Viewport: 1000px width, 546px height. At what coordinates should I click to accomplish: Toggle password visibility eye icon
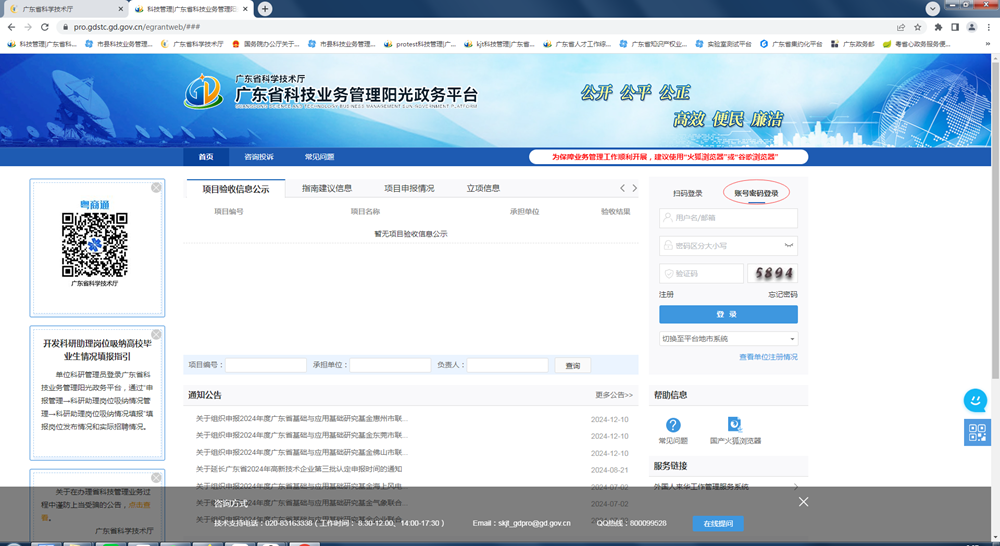click(789, 246)
